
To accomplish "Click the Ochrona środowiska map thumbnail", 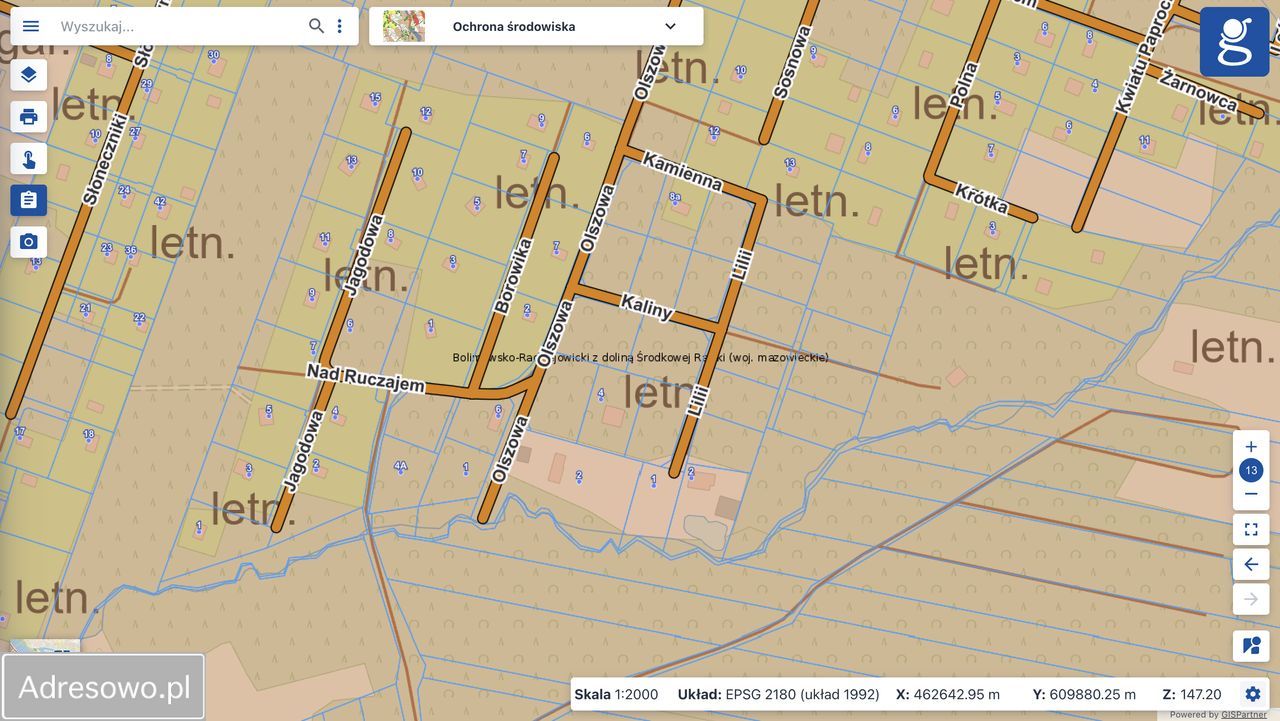I will point(404,26).
